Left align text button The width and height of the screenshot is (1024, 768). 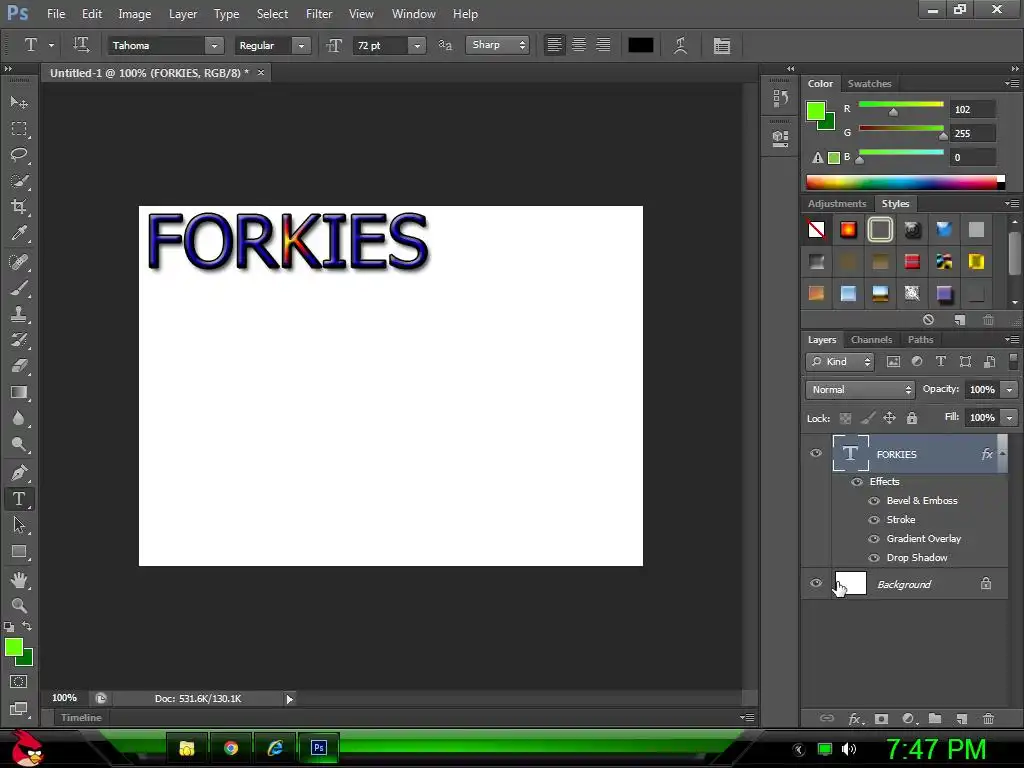pyautogui.click(x=554, y=45)
